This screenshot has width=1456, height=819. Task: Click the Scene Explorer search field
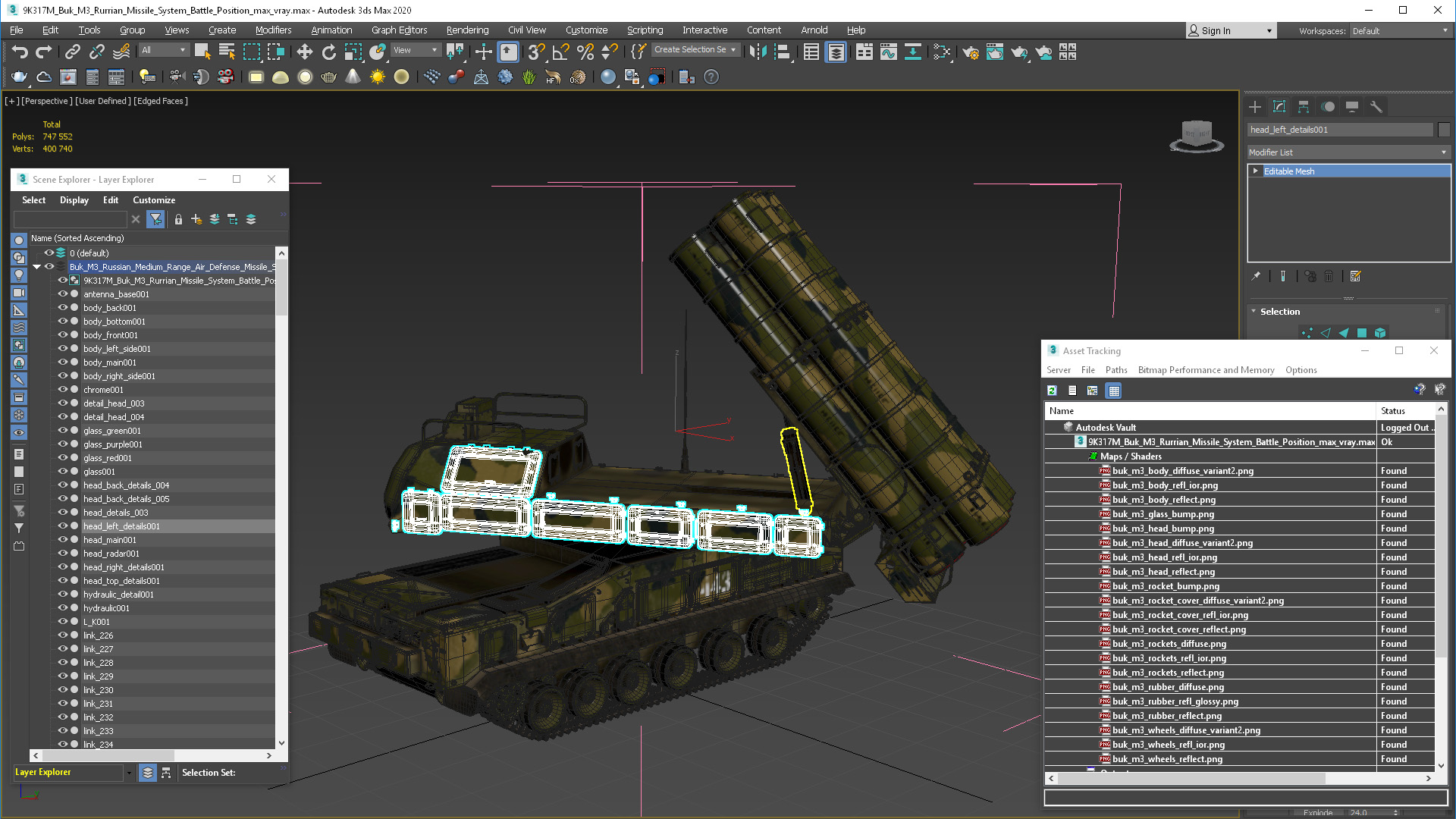coord(71,219)
